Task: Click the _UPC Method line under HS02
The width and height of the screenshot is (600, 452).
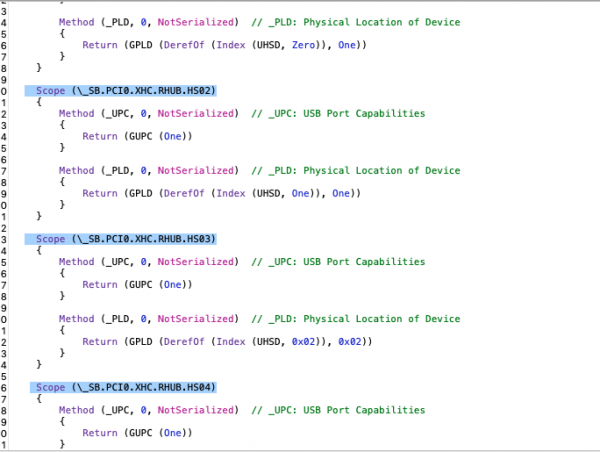Action: click(242, 114)
